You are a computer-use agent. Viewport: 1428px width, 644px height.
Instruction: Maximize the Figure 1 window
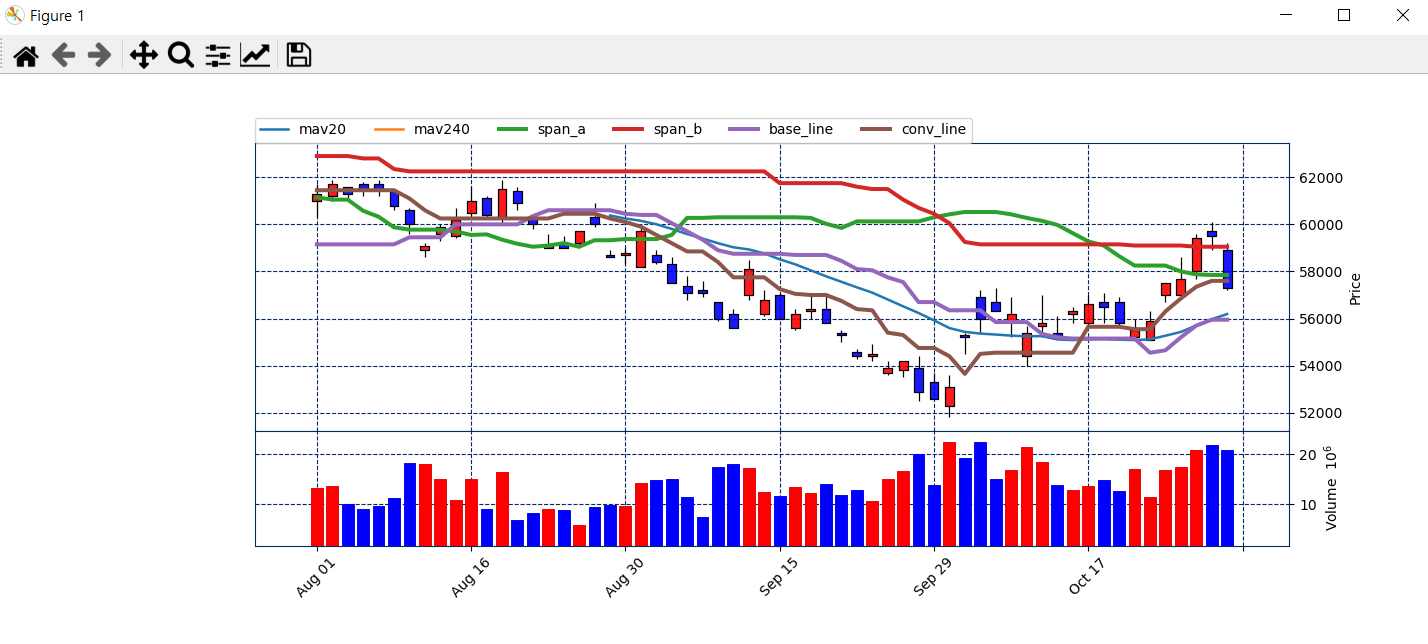(1344, 15)
